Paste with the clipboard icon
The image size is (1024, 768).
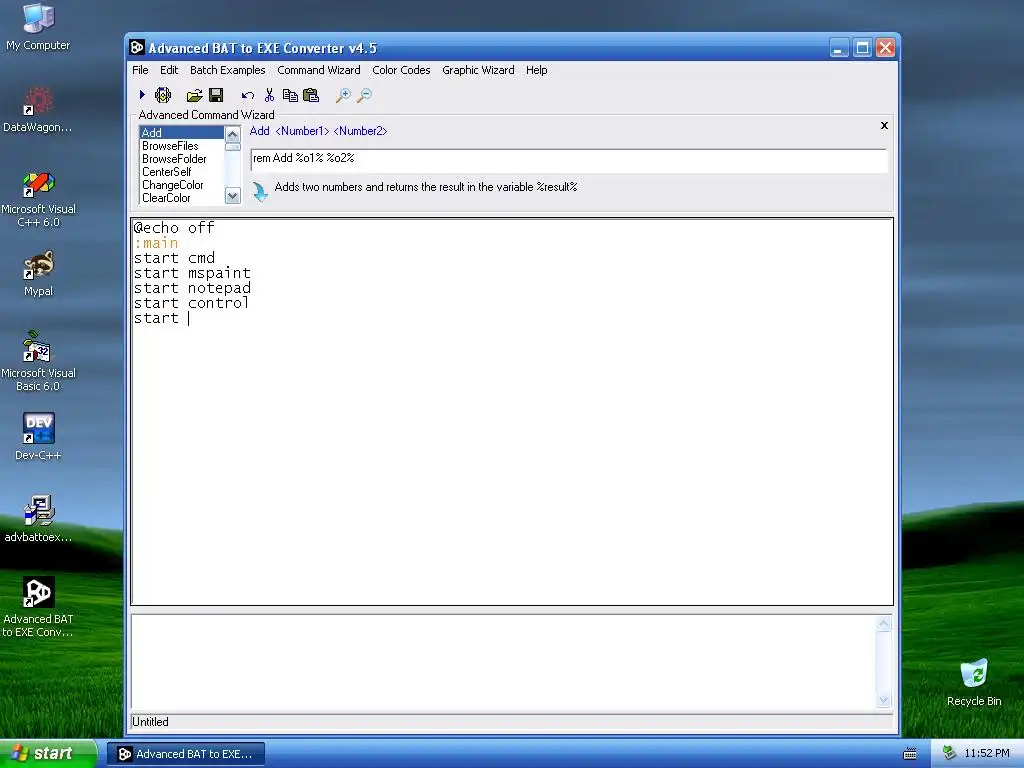[x=311, y=95]
